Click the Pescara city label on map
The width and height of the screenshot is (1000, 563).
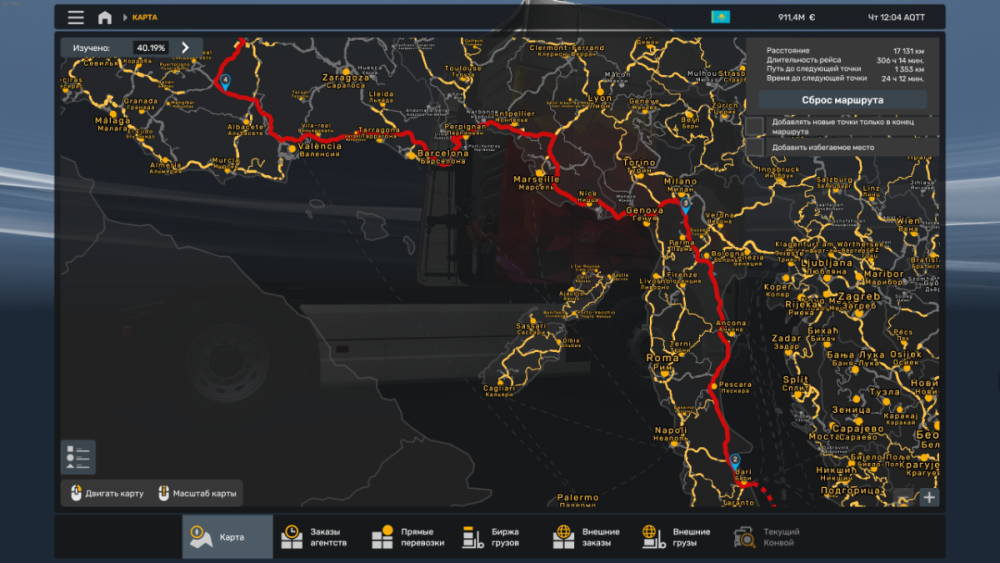[735, 385]
